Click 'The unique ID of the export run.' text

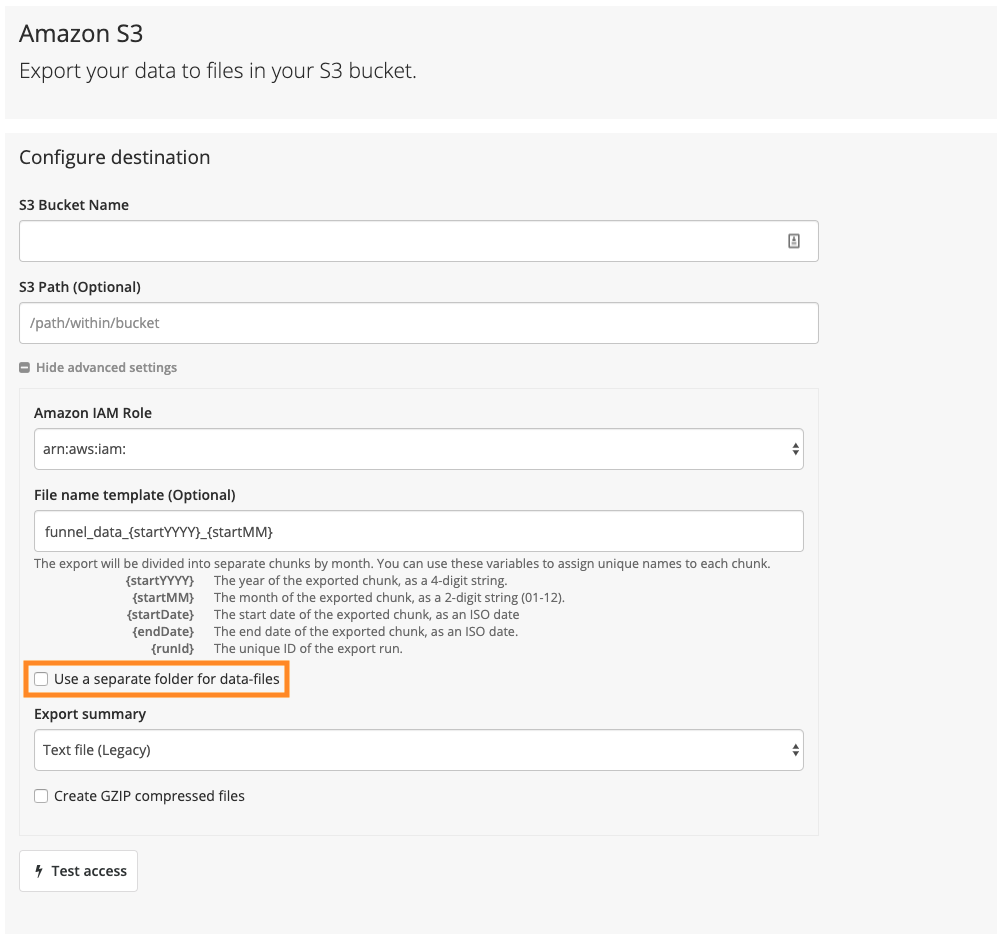coord(308,649)
